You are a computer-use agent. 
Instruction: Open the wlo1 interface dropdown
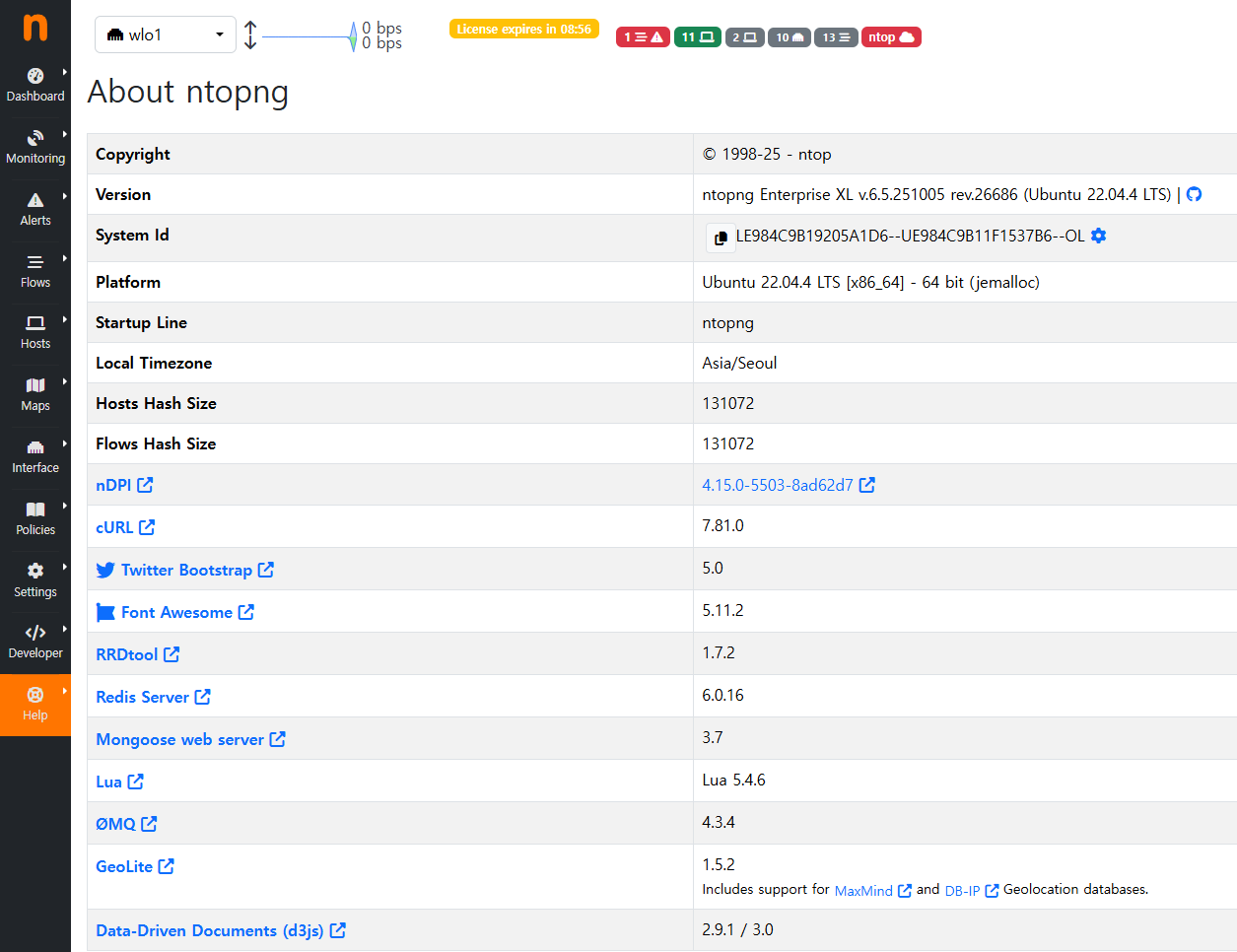click(166, 34)
